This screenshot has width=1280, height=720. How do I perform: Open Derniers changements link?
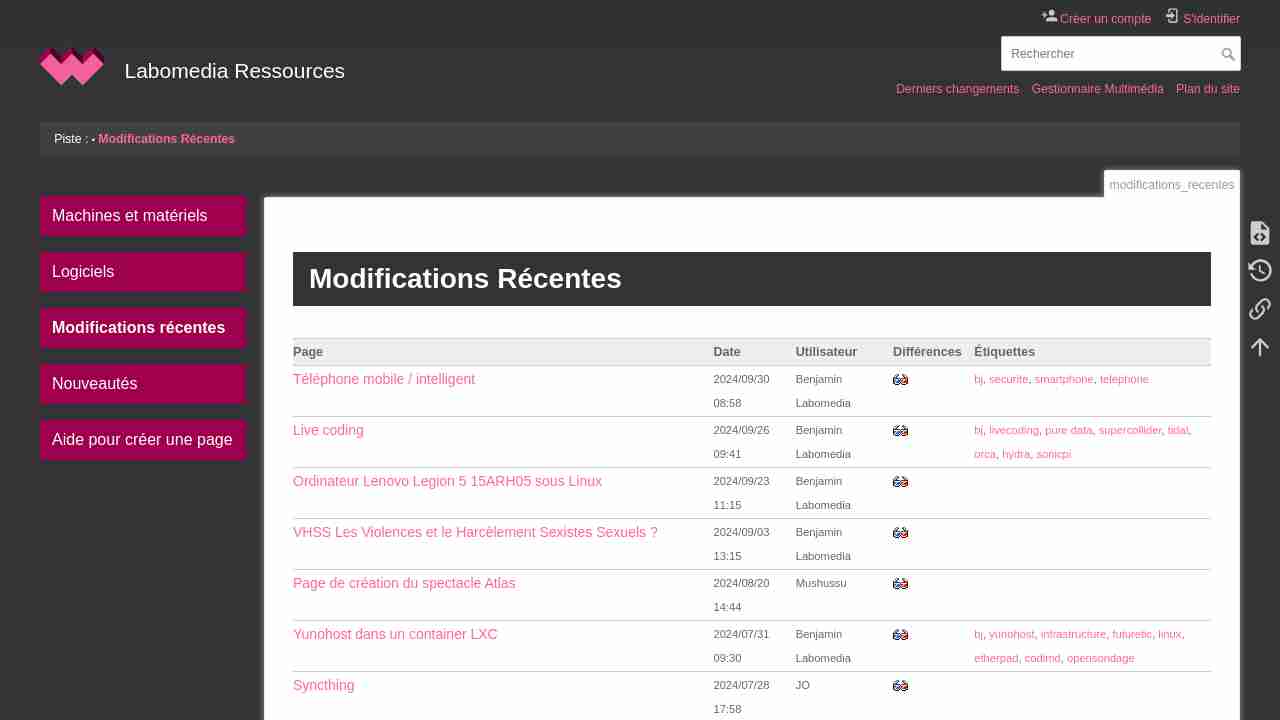point(957,89)
